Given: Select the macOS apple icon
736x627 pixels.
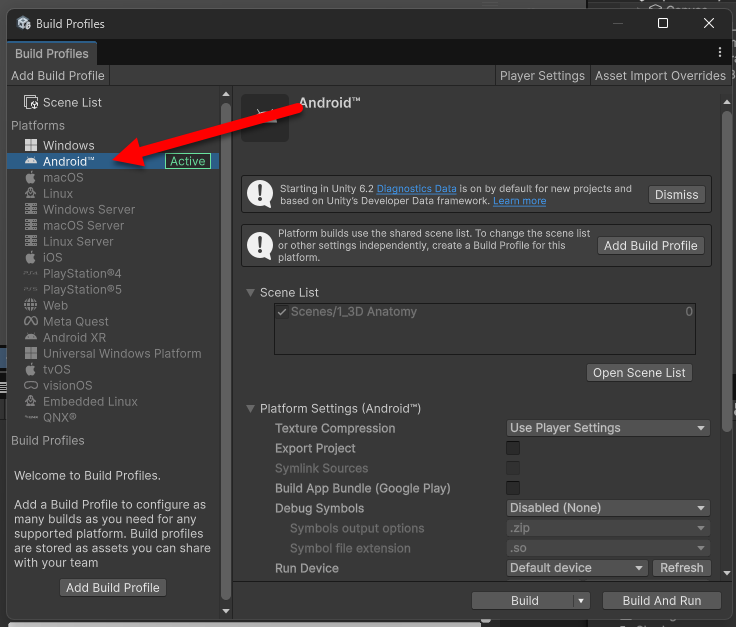Looking at the screenshot, I should (x=31, y=177).
